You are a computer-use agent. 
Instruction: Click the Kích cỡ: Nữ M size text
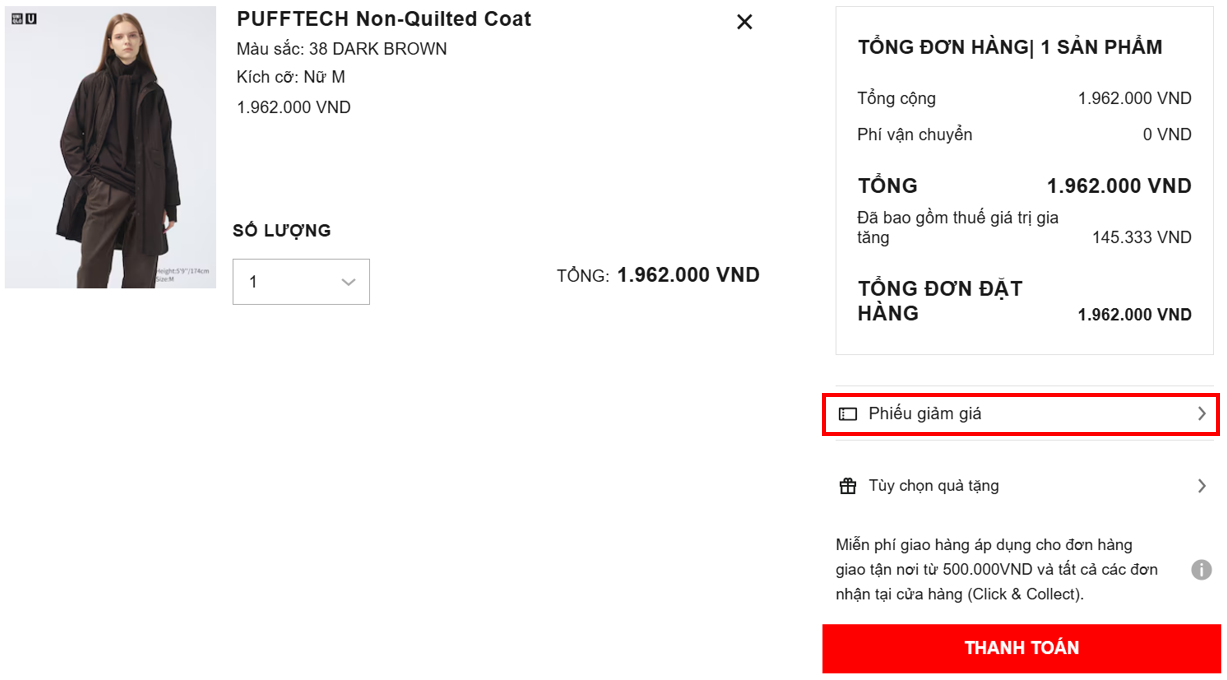click(x=291, y=77)
